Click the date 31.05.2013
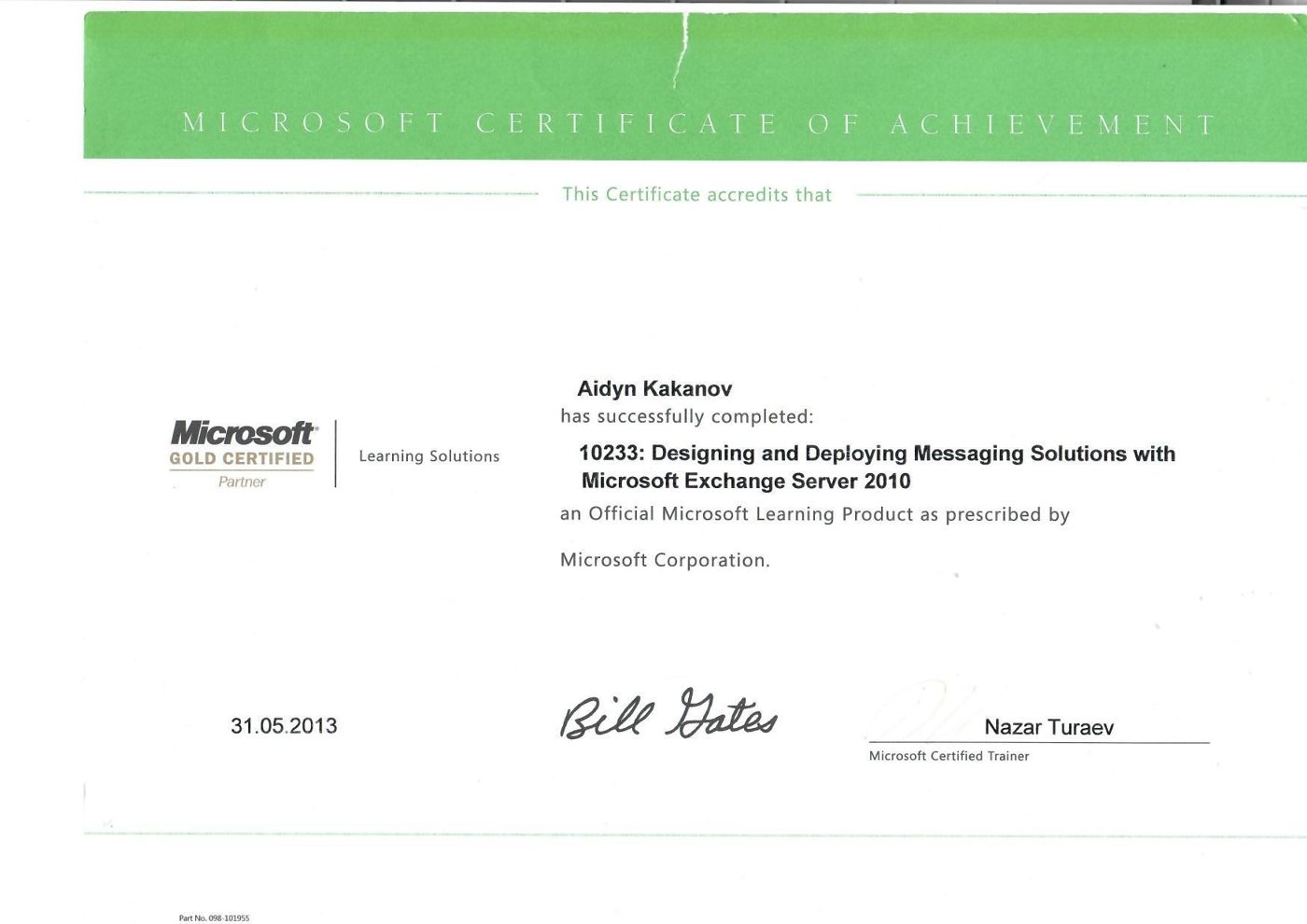 [x=284, y=726]
